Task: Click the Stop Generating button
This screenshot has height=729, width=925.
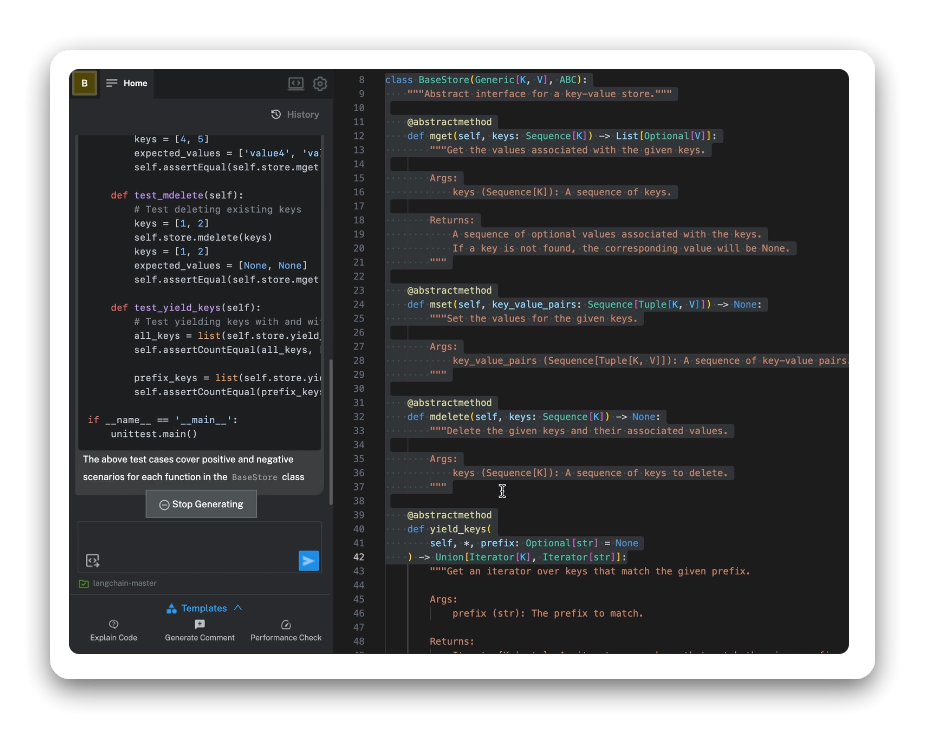Action: 201,505
